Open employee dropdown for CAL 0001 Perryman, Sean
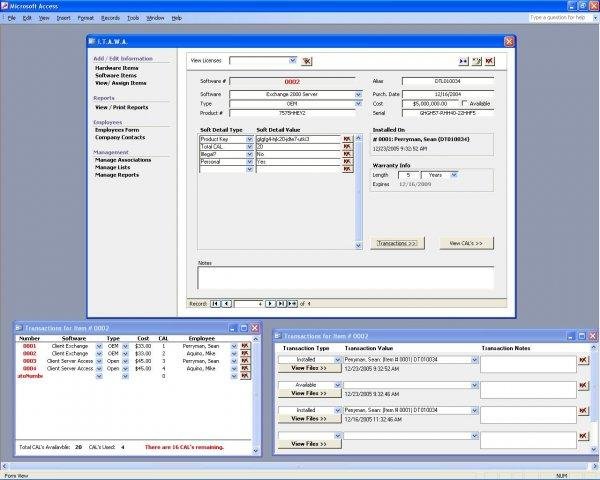The height and width of the screenshot is (480, 600). (x=234, y=346)
